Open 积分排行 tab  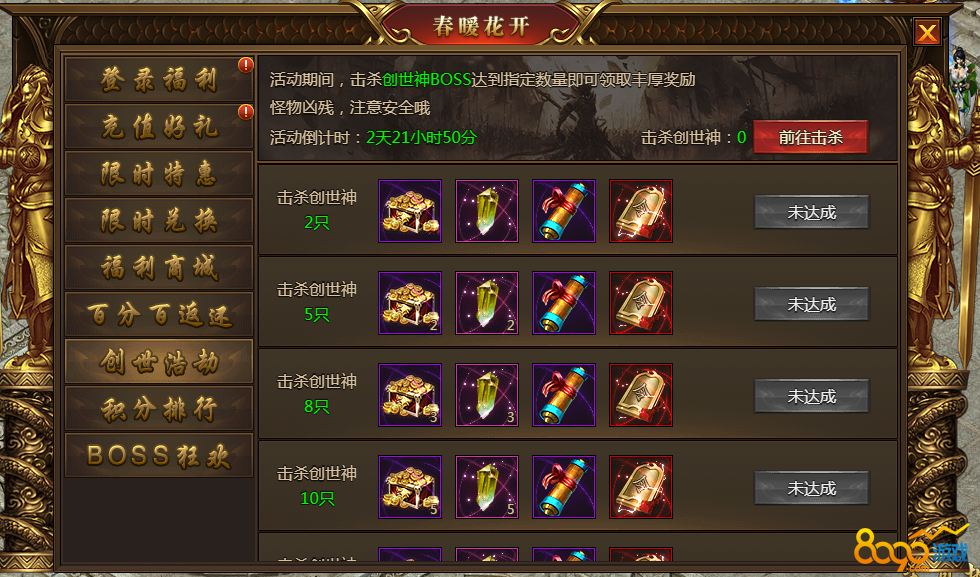159,408
